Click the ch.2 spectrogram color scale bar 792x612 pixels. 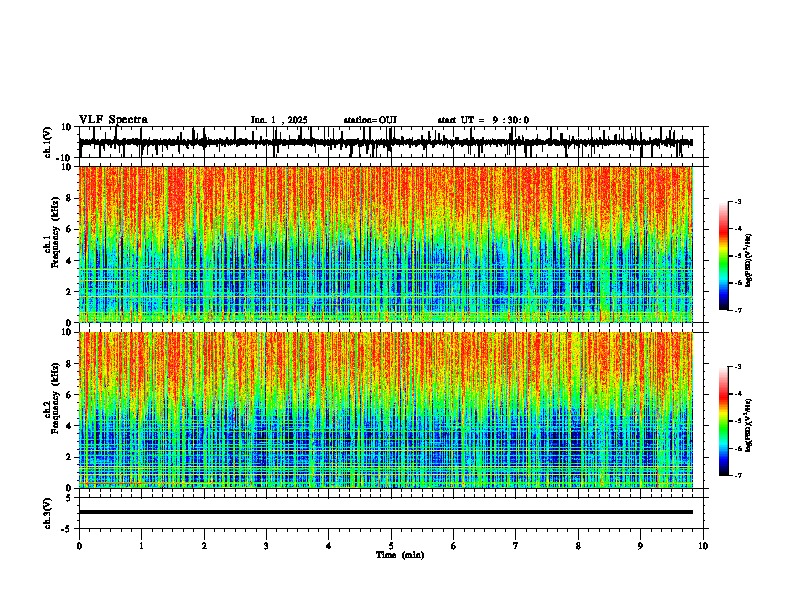click(x=724, y=421)
